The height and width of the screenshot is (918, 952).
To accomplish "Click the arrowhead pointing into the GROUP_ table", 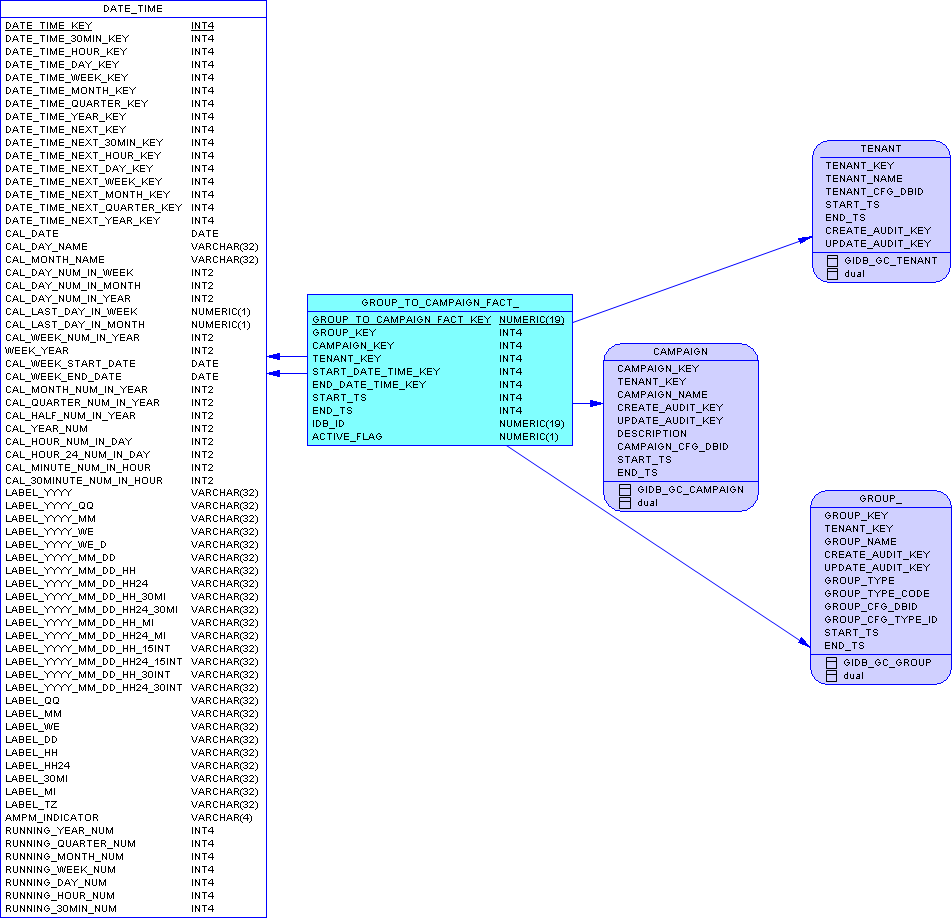I will (x=804, y=642).
